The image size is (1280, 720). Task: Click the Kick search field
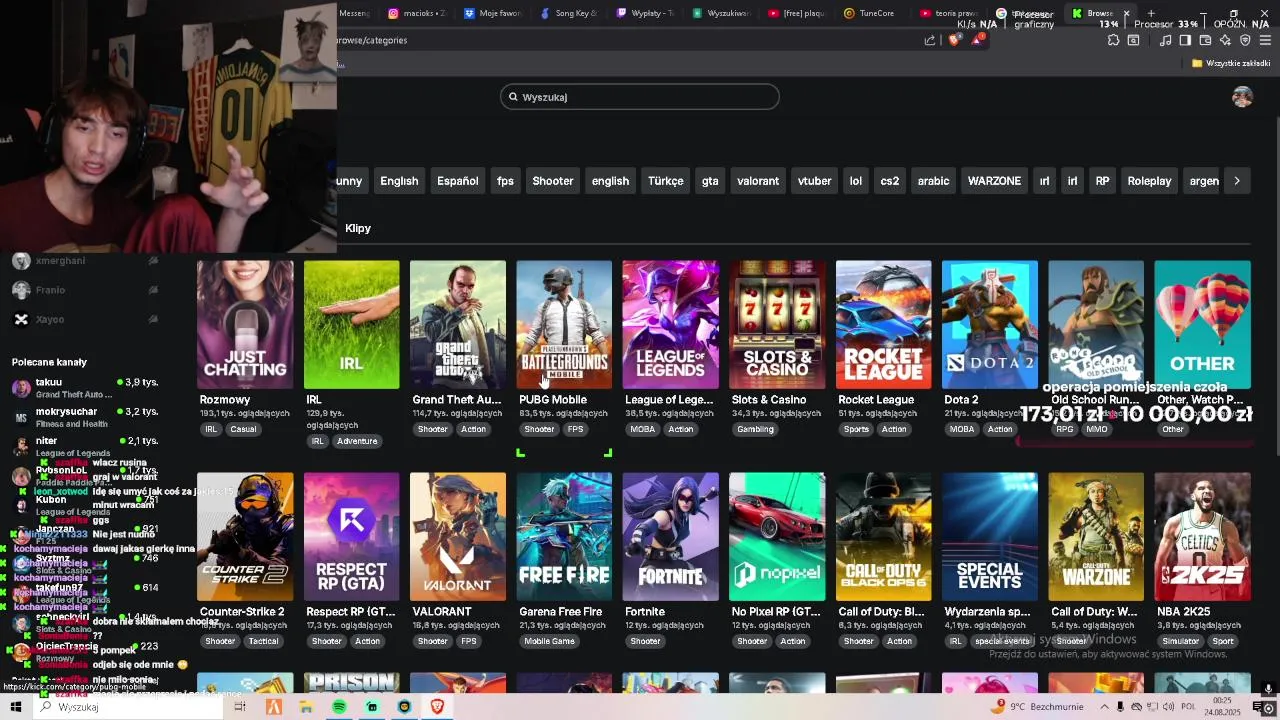[x=640, y=97]
